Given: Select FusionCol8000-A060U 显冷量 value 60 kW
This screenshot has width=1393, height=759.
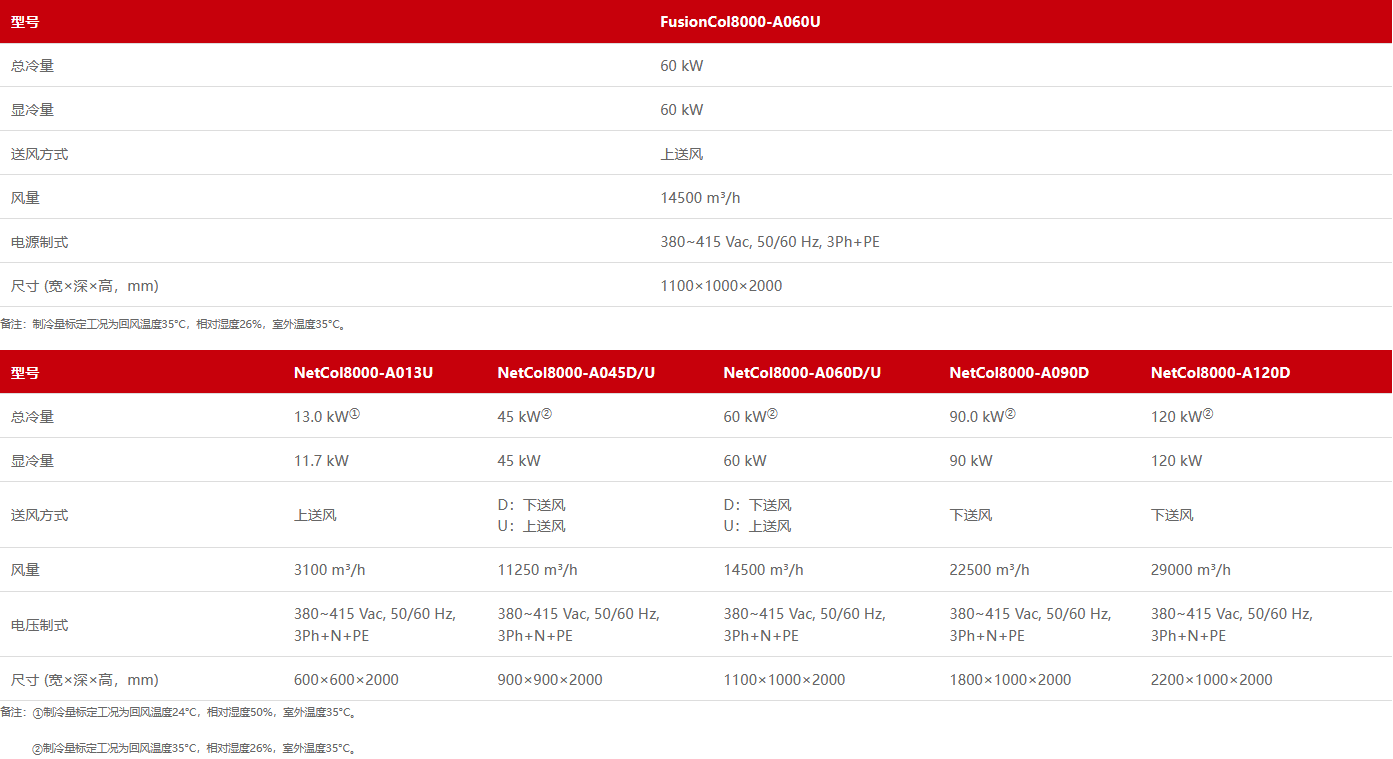Looking at the screenshot, I should click(x=681, y=110).
